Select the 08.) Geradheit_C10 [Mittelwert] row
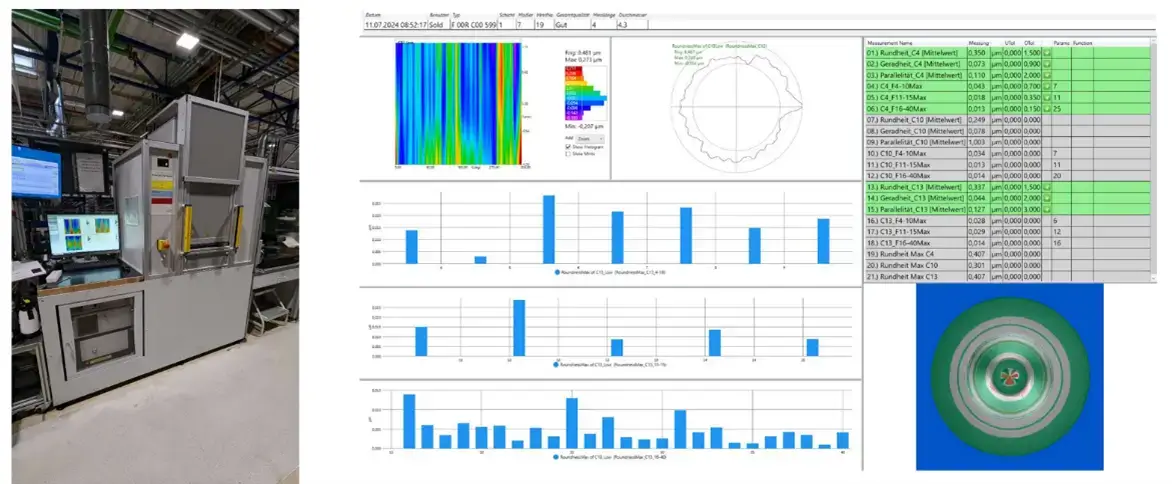 [x=1010, y=131]
